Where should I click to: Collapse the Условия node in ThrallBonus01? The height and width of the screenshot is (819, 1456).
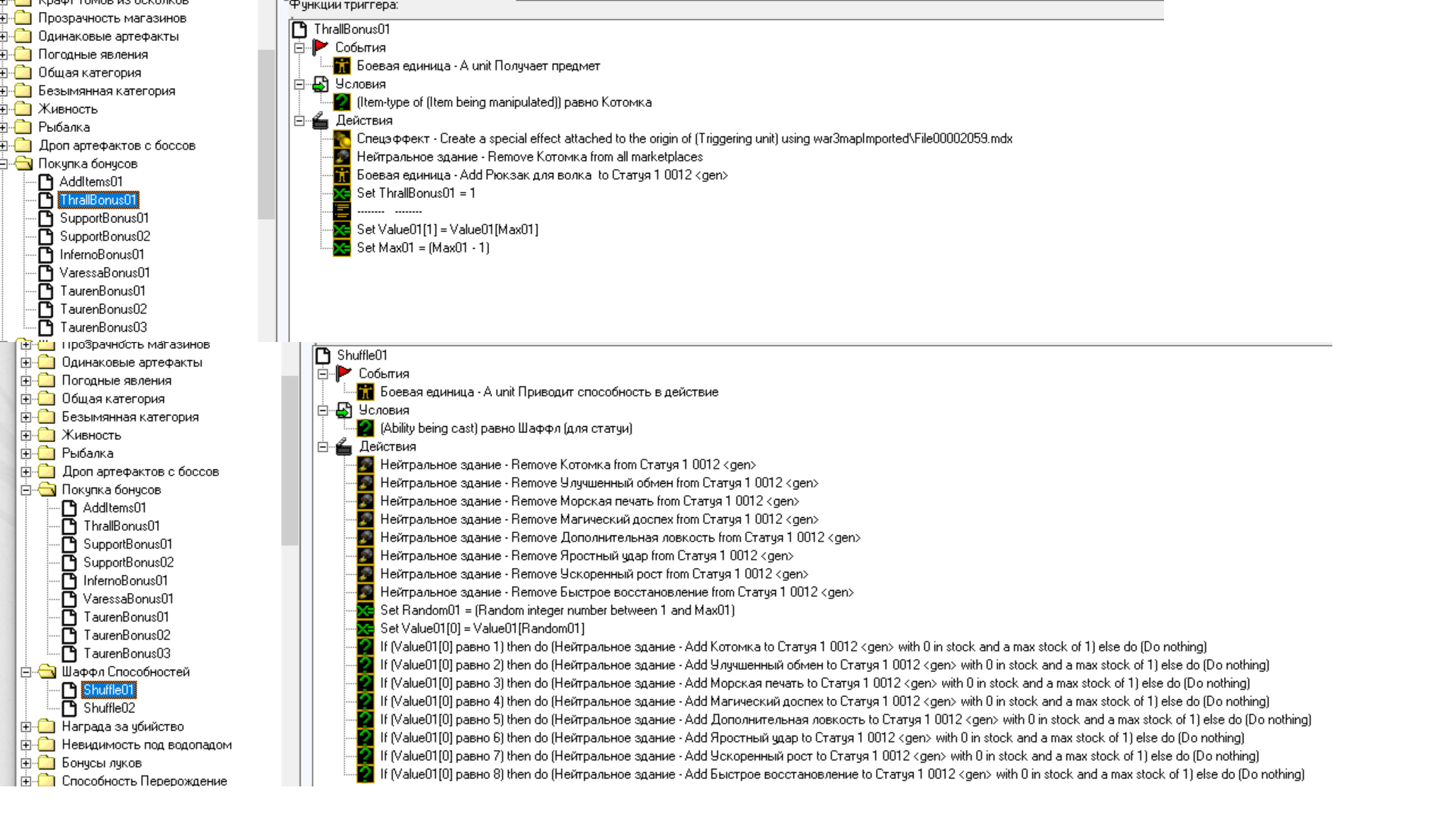tap(300, 84)
